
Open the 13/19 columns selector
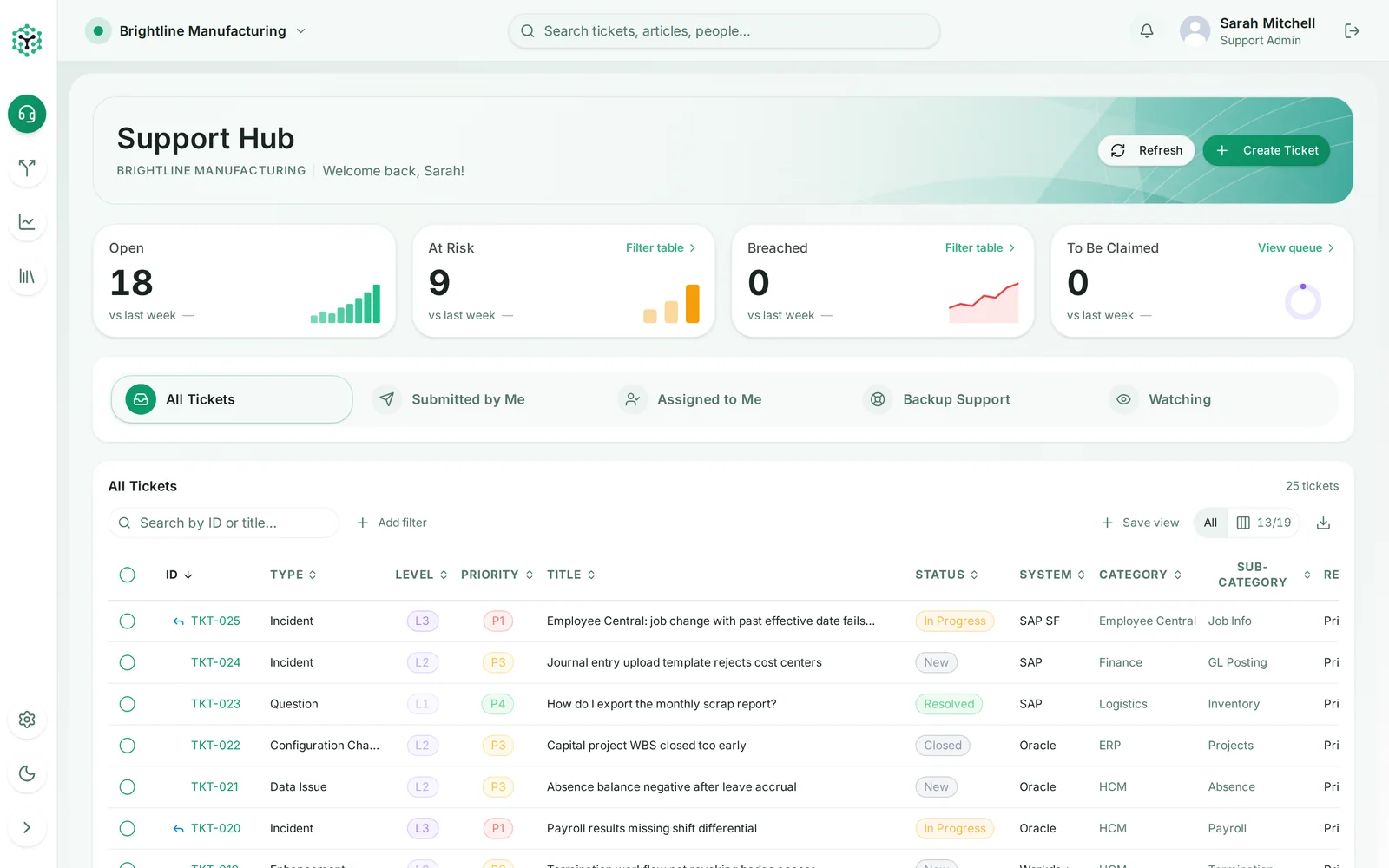(1264, 523)
